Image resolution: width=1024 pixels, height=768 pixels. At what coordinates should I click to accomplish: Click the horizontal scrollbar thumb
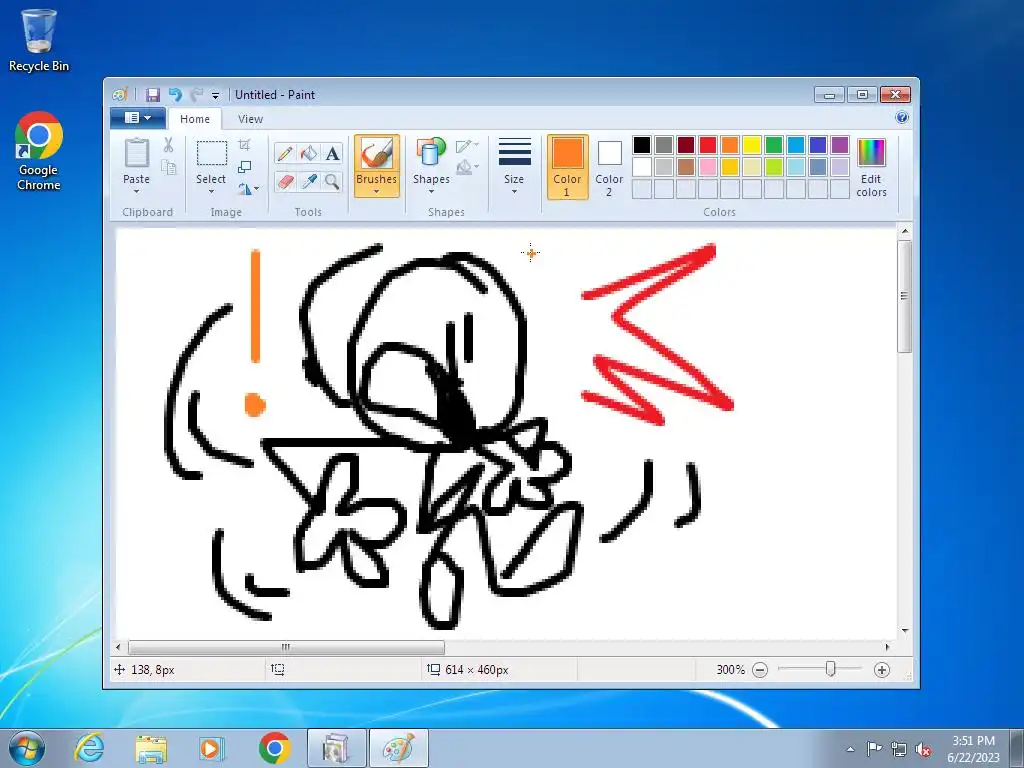pyautogui.click(x=286, y=647)
